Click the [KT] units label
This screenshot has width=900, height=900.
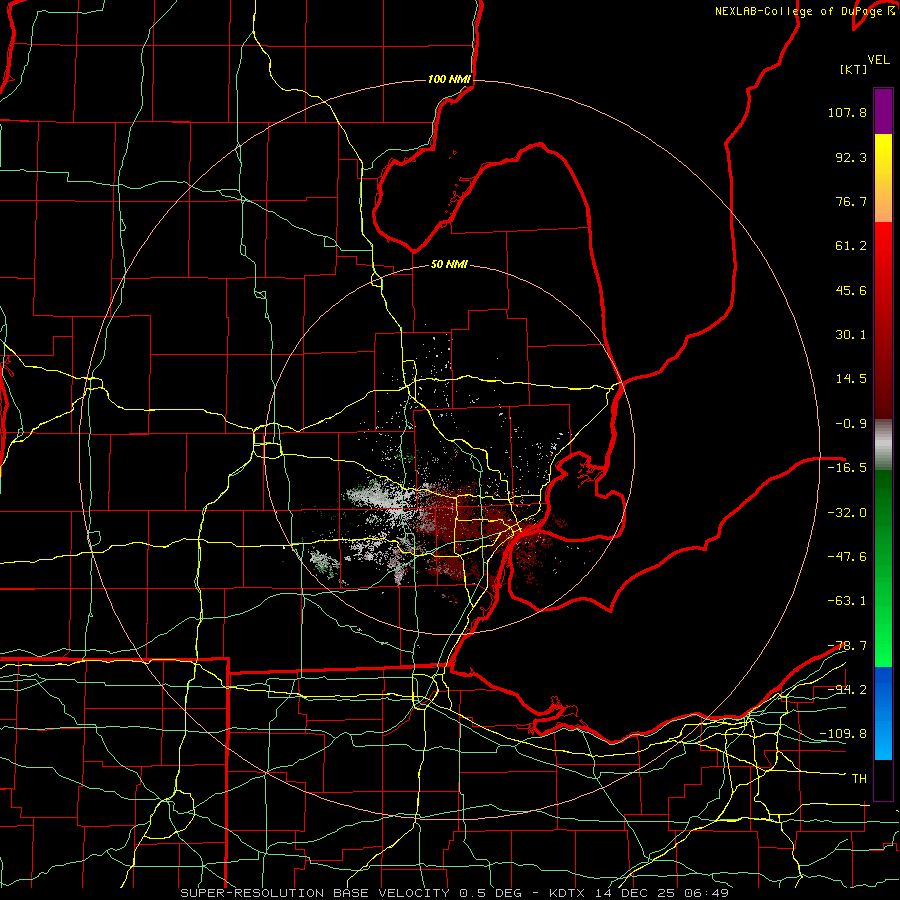(854, 69)
